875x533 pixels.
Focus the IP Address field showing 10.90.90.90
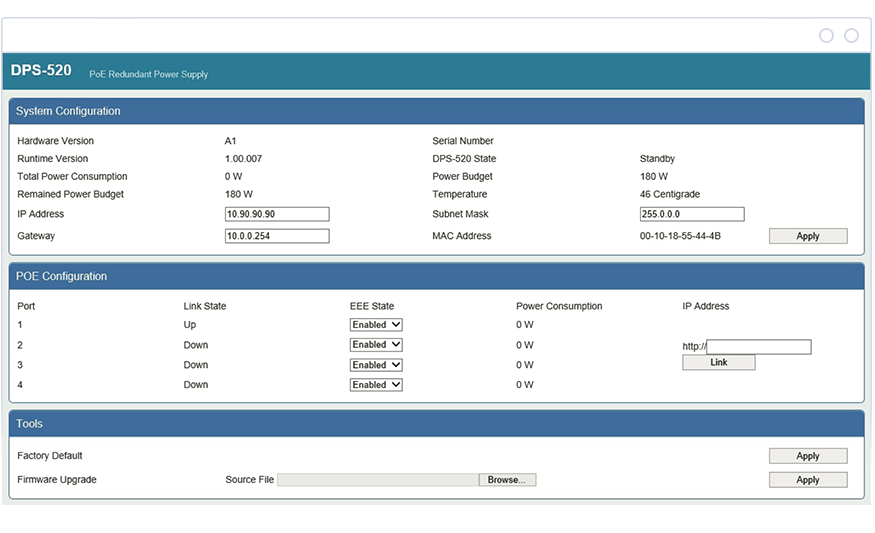277,214
